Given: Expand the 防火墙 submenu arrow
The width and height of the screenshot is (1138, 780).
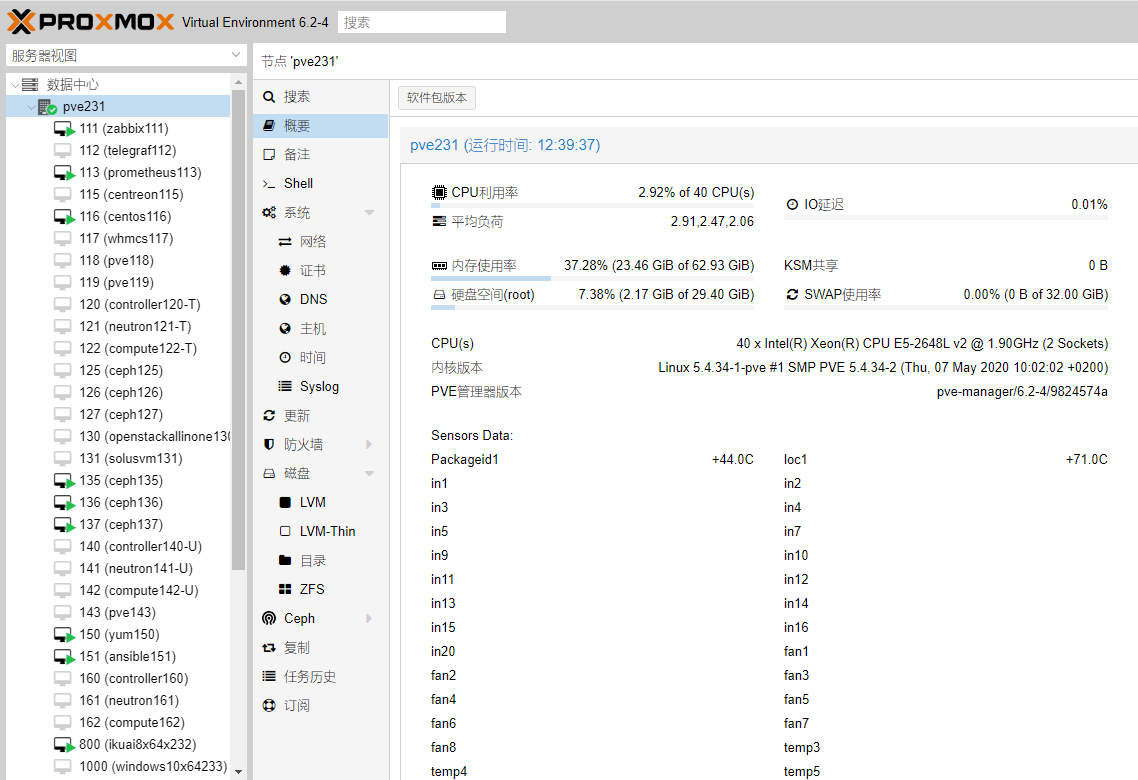Looking at the screenshot, I should click(369, 444).
